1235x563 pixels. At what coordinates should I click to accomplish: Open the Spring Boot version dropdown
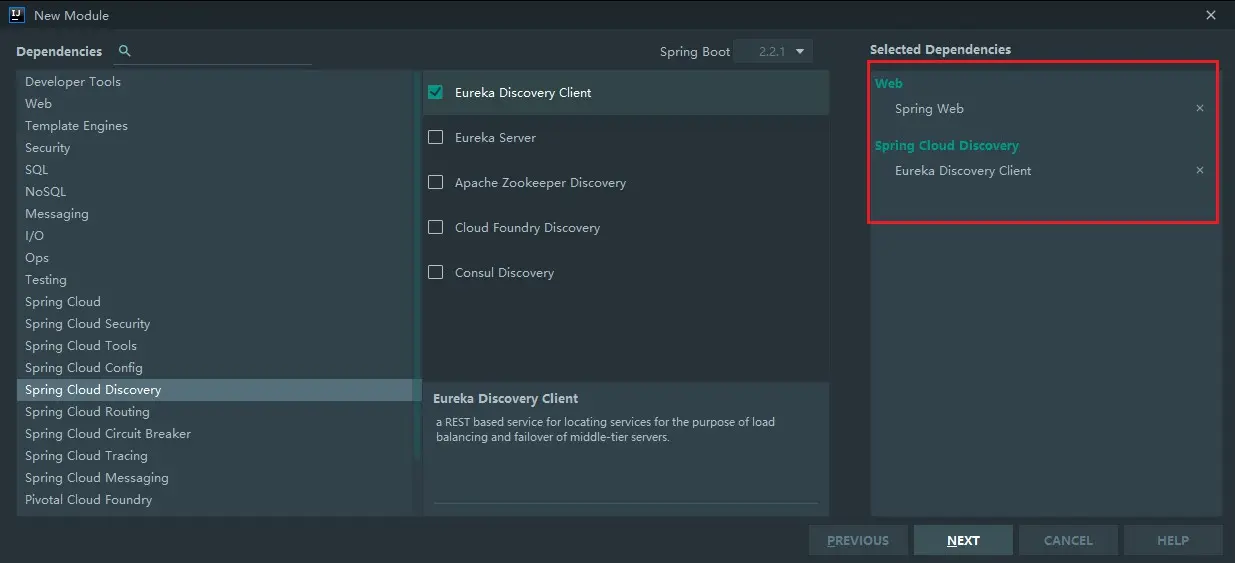(x=773, y=51)
